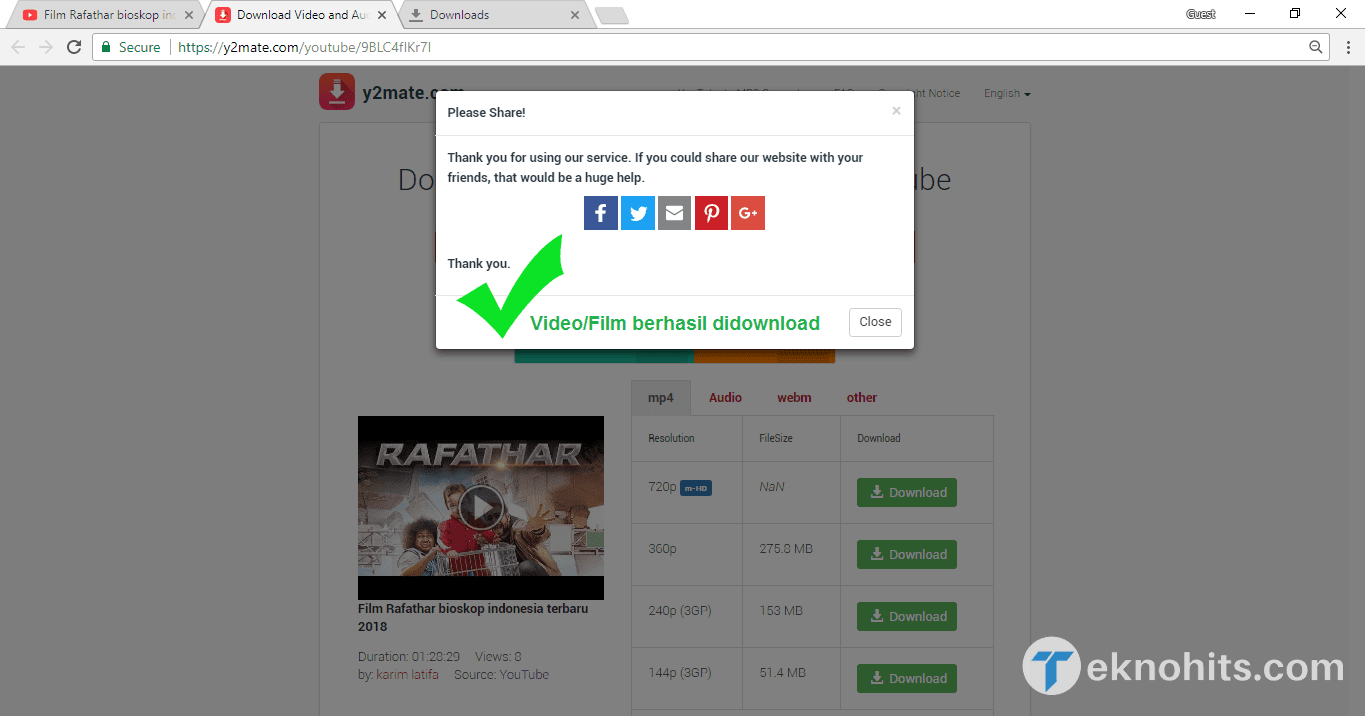The height and width of the screenshot is (716, 1365).
Task: Share on Google Plus icon
Action: [x=748, y=213]
